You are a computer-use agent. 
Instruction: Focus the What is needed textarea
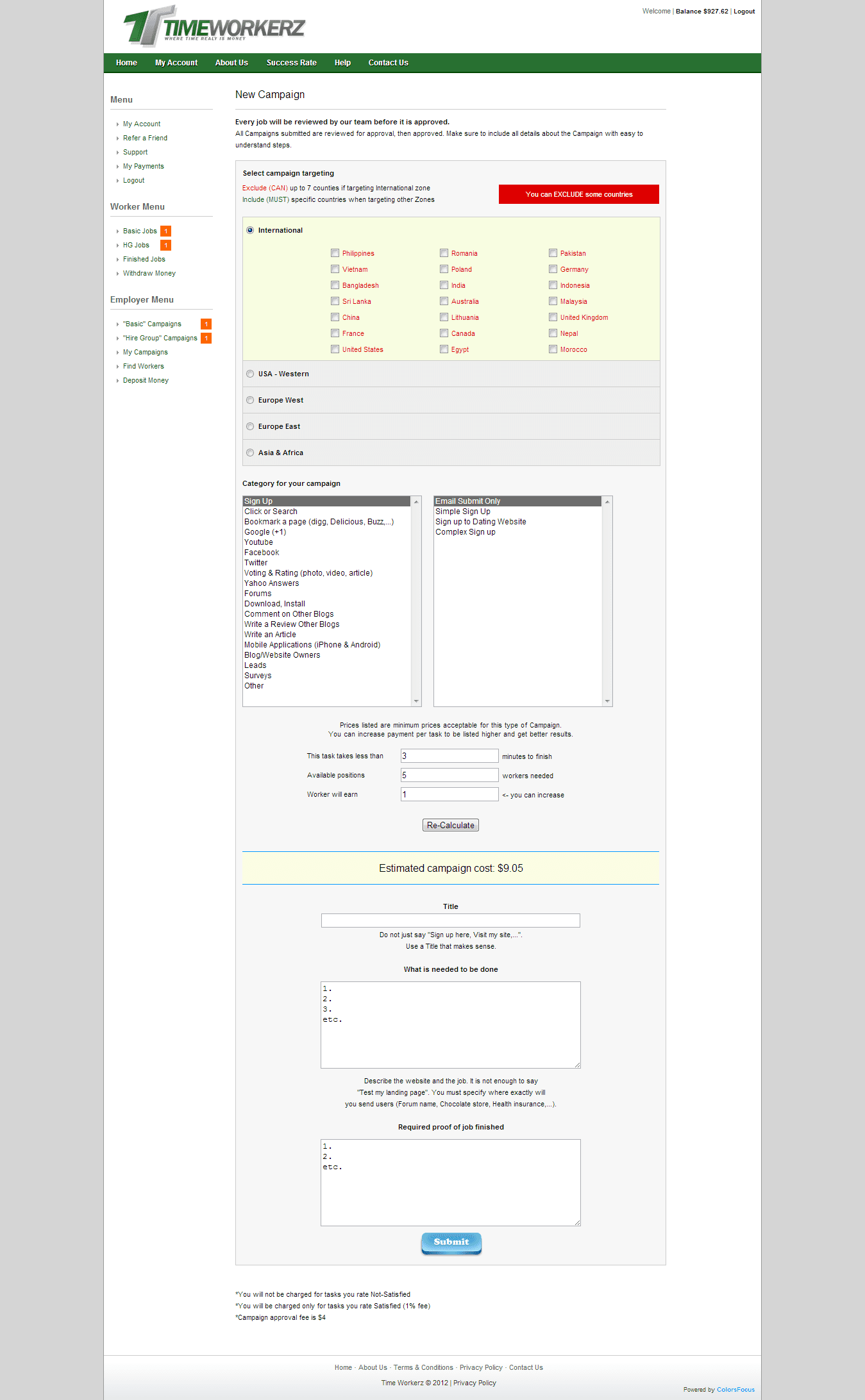point(451,1025)
